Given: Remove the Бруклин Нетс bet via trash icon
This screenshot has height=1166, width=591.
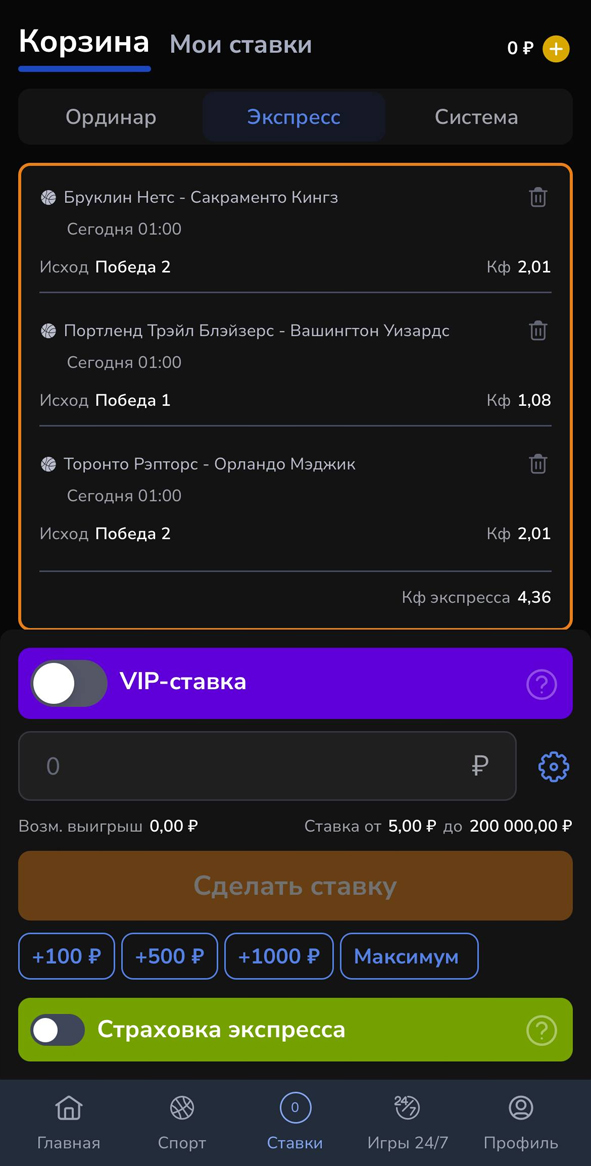Looking at the screenshot, I should (x=538, y=197).
